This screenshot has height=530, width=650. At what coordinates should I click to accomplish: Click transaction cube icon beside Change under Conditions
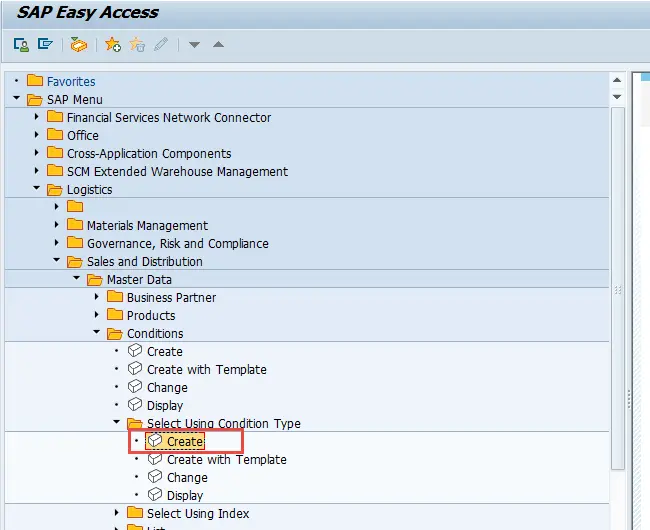click(x=135, y=387)
